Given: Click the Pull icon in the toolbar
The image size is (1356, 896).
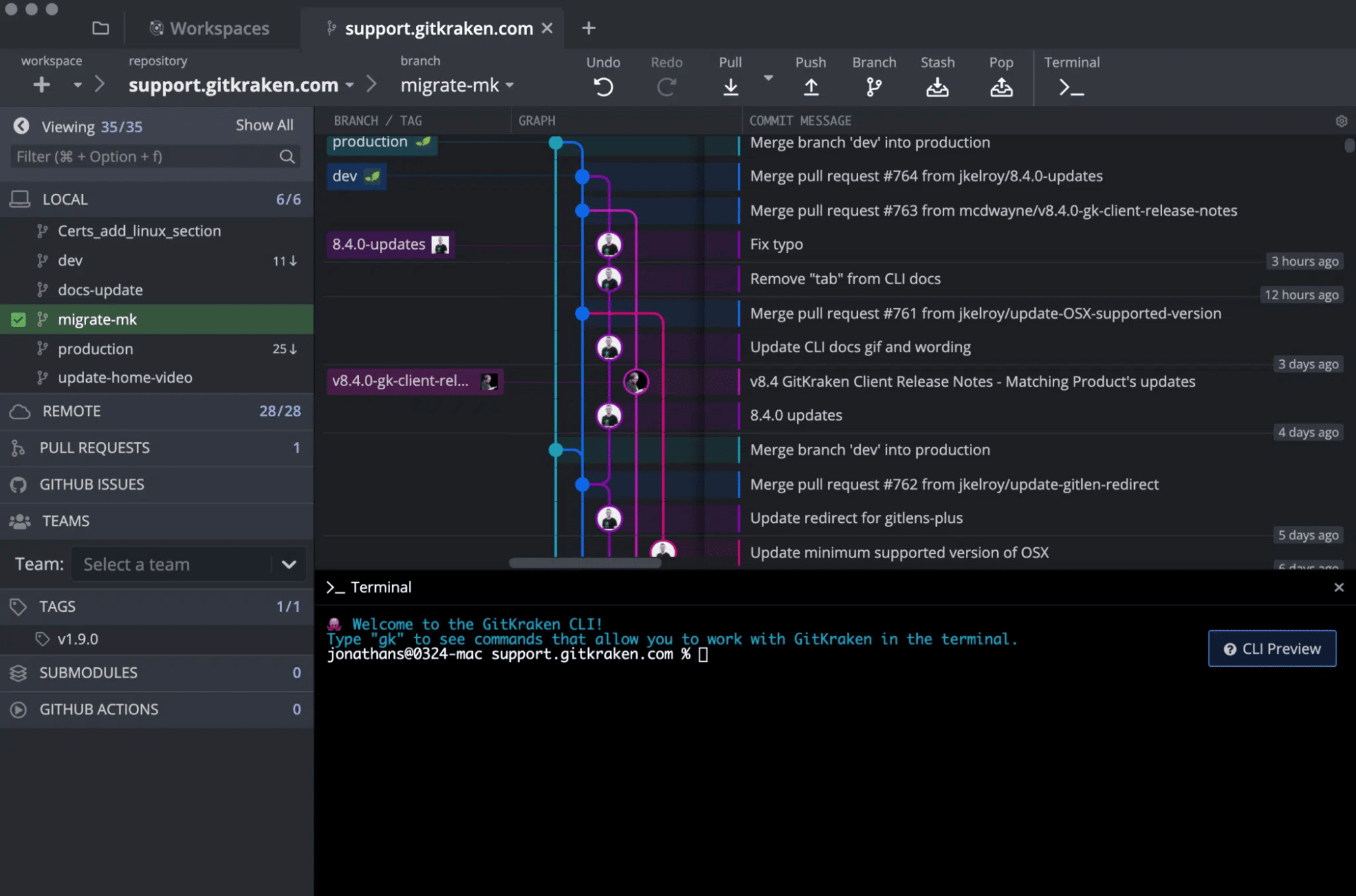Looking at the screenshot, I should click(730, 85).
